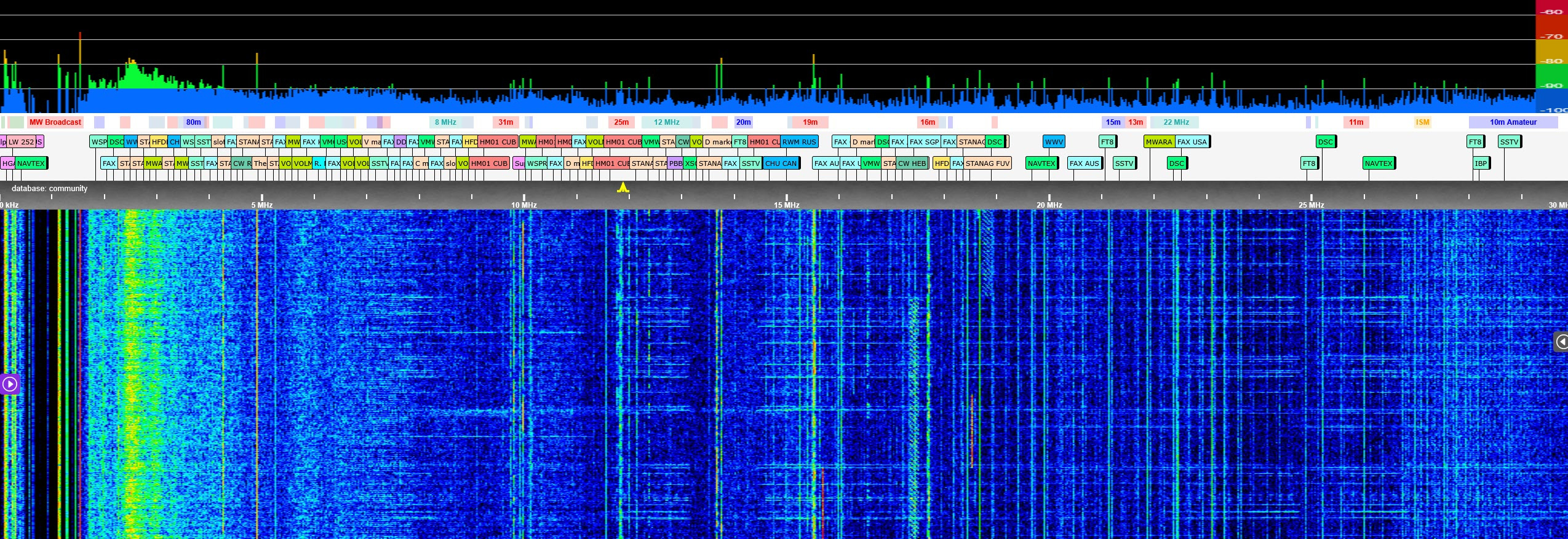The image size is (1568, 539).
Task: Click the 22 MHz band label
Action: coord(1176,122)
